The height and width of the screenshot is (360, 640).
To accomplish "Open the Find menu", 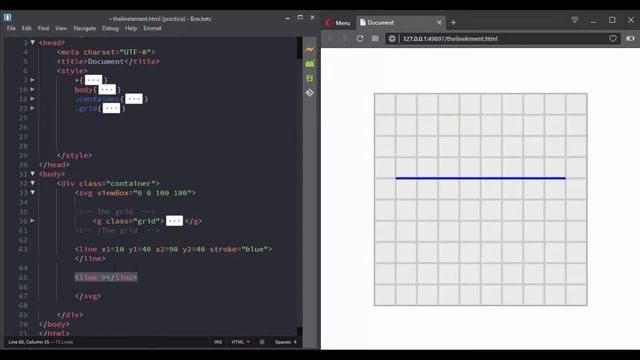I will (43, 28).
